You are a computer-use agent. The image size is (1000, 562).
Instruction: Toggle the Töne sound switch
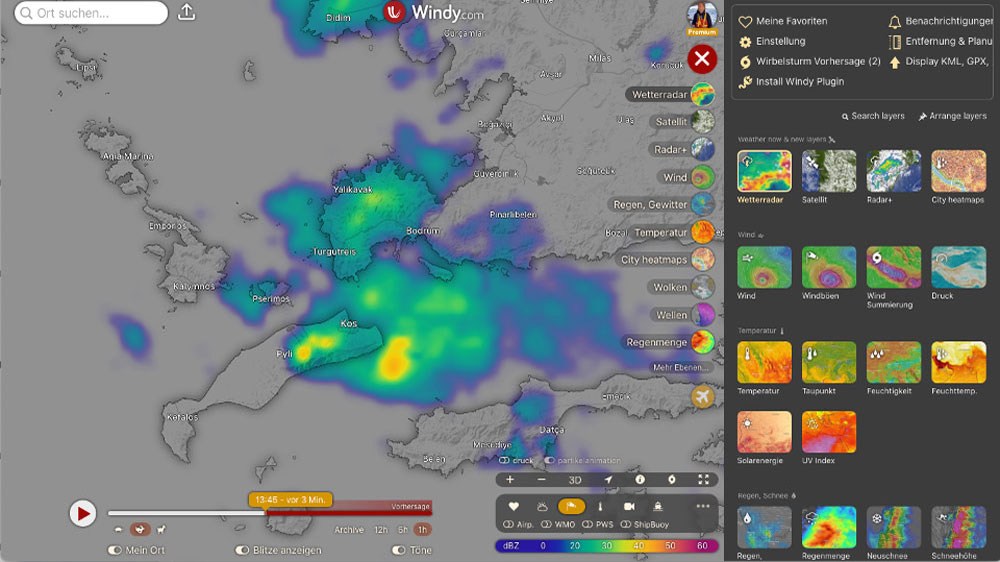point(399,550)
